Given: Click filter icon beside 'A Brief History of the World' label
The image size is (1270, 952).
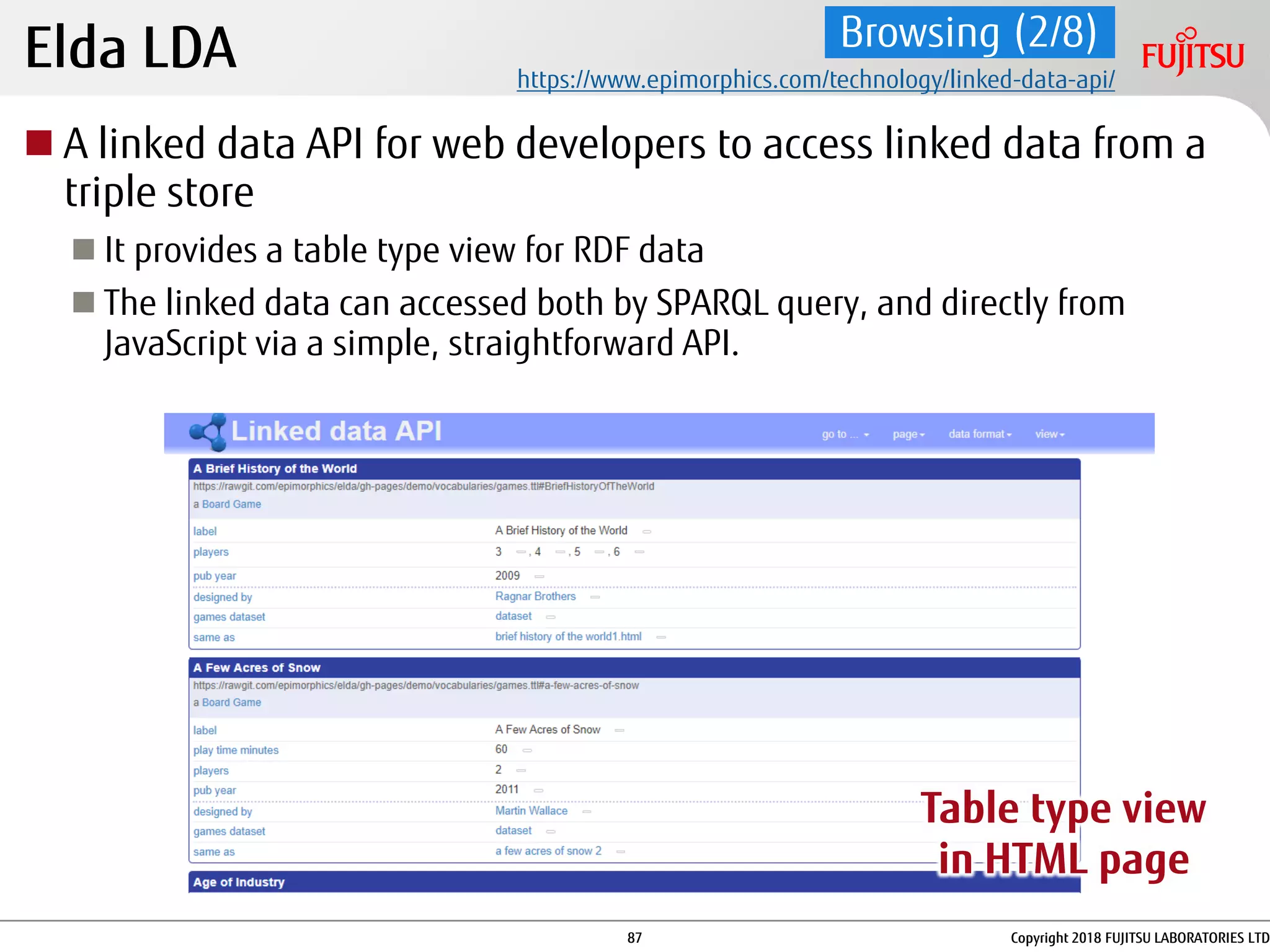Looking at the screenshot, I should pos(647,531).
